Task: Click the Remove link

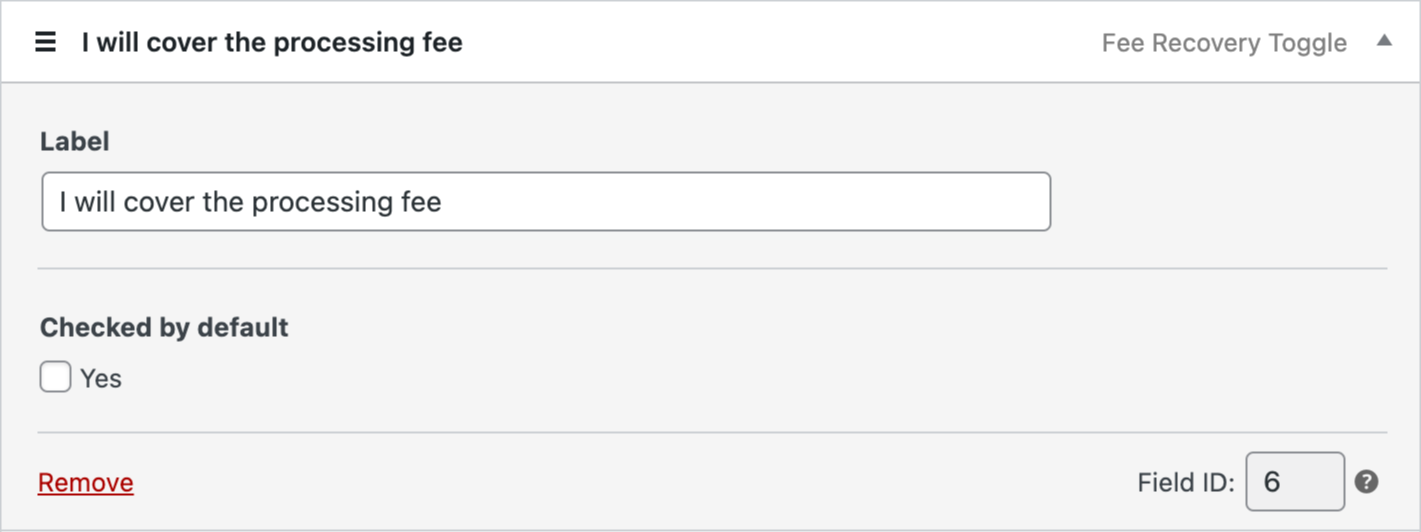Action: 86,483
